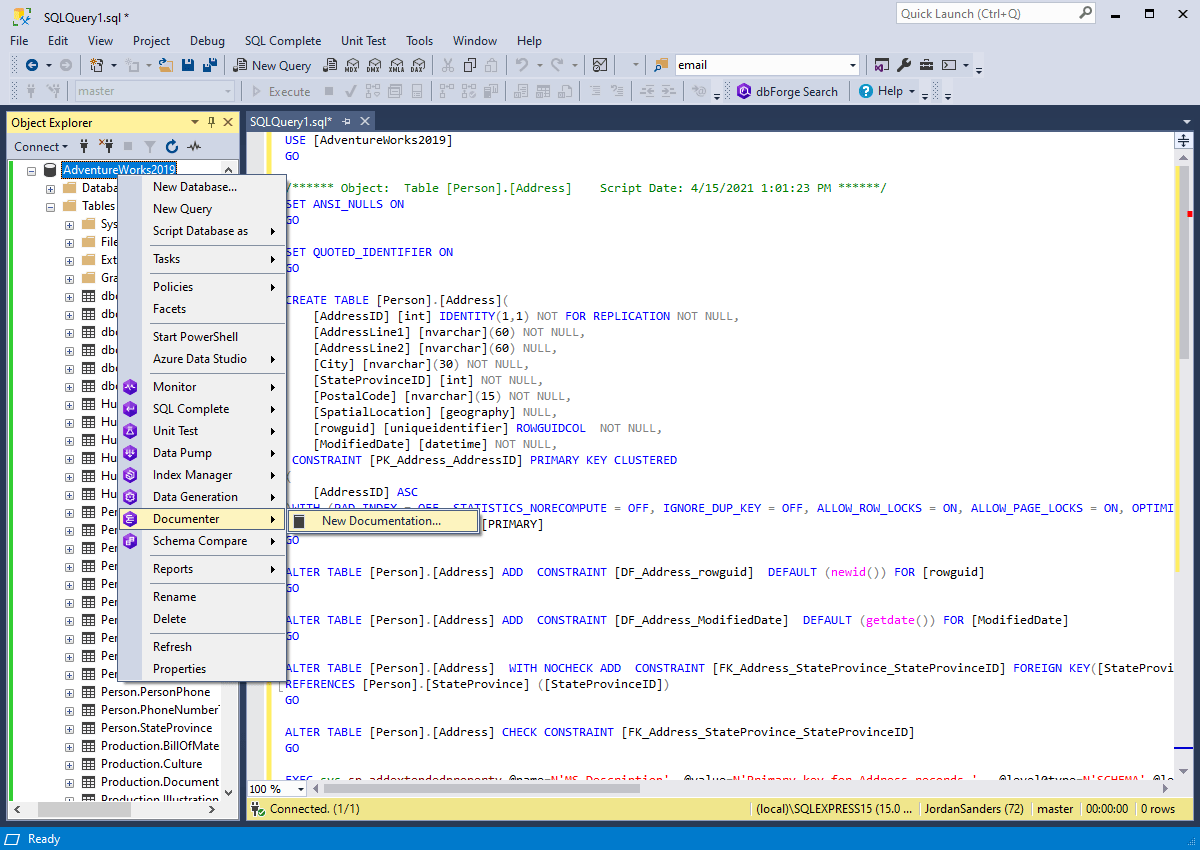Click the Save icon on the toolbar
This screenshot has width=1200, height=850.
click(188, 64)
